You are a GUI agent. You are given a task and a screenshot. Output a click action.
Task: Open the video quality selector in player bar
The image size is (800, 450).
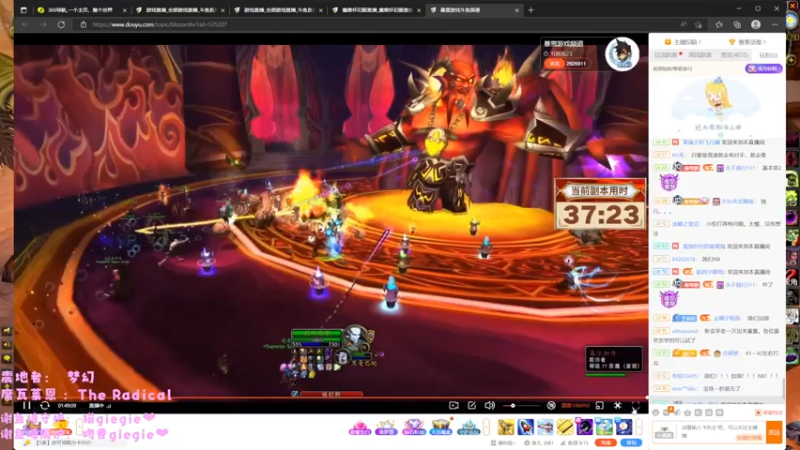pos(576,406)
